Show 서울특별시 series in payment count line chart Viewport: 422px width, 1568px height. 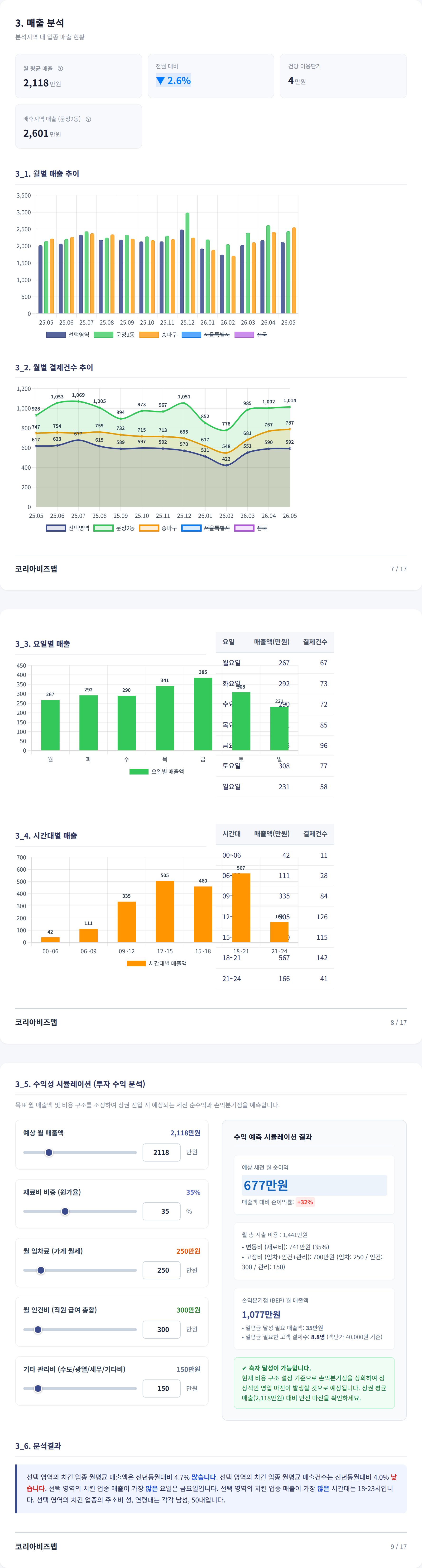pyautogui.click(x=206, y=528)
